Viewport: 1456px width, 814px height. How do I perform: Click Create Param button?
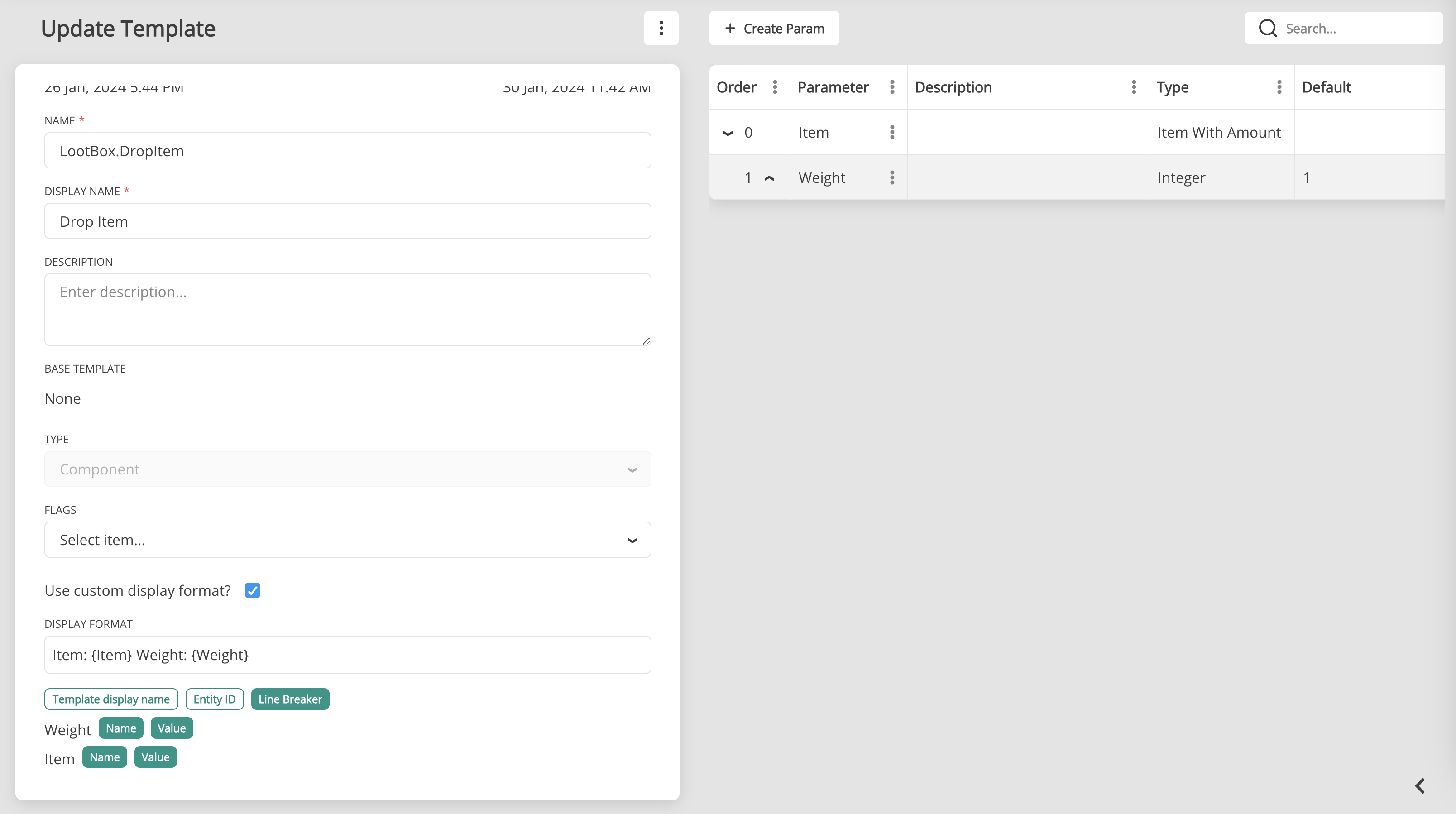click(774, 28)
